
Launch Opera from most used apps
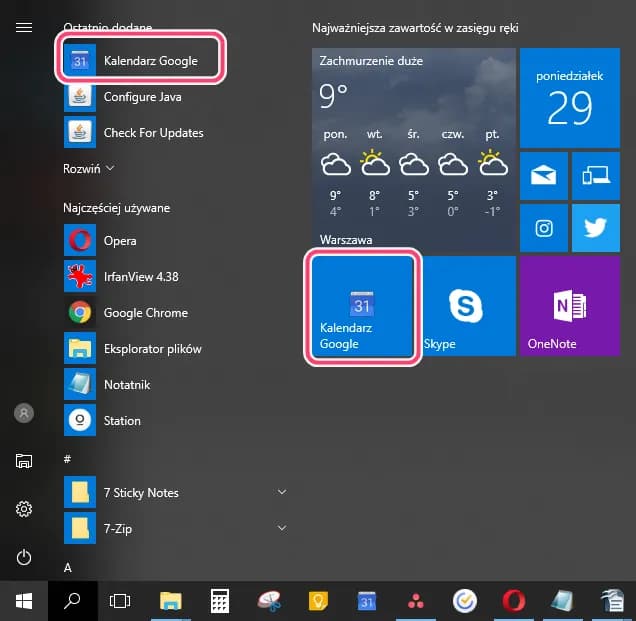(x=120, y=241)
